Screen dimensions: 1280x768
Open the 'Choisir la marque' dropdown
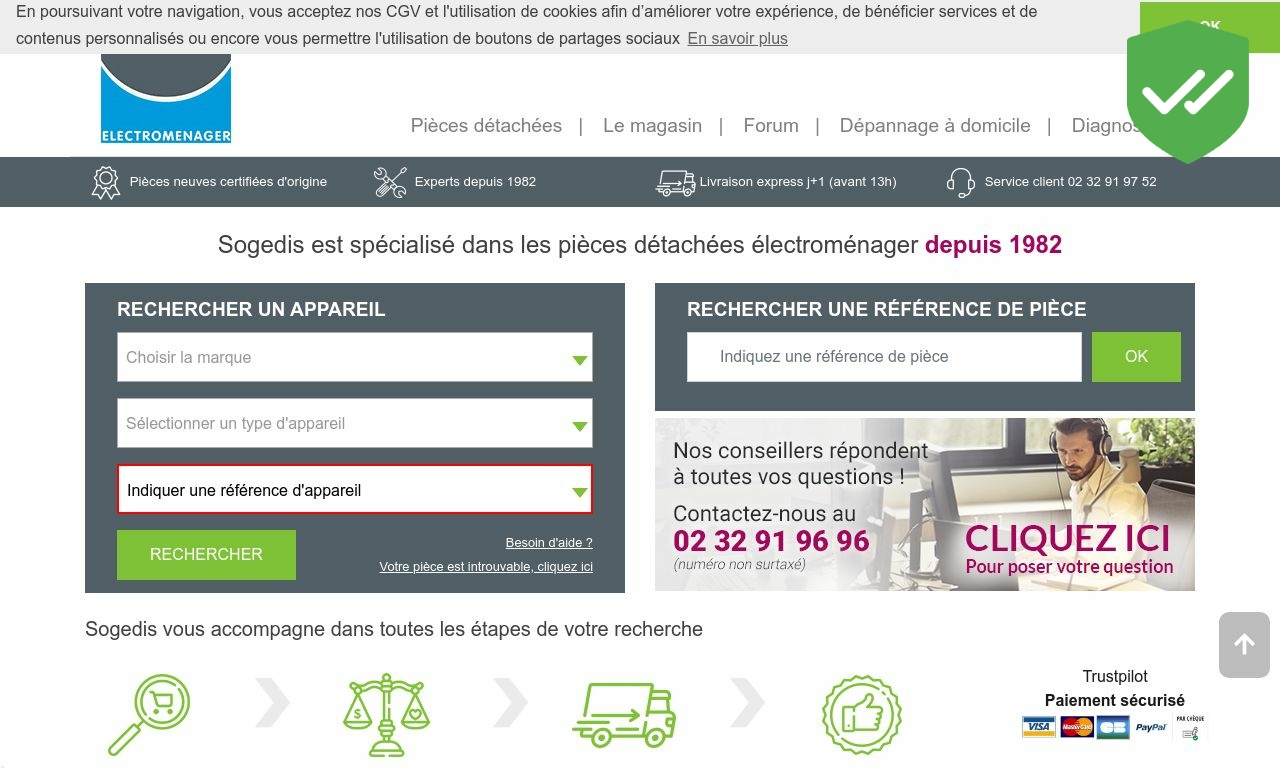point(355,357)
